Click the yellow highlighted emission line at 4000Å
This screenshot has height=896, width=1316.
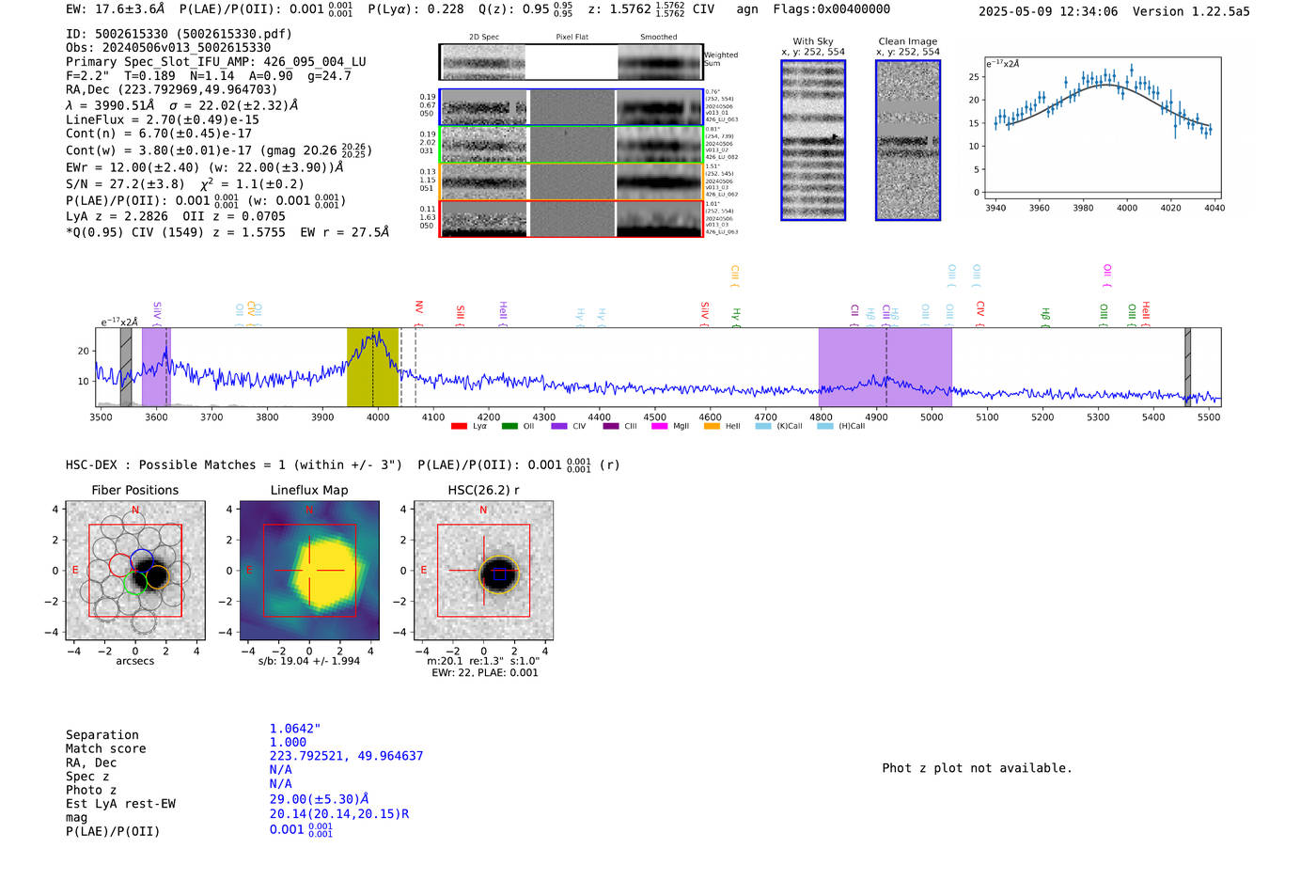click(372, 367)
